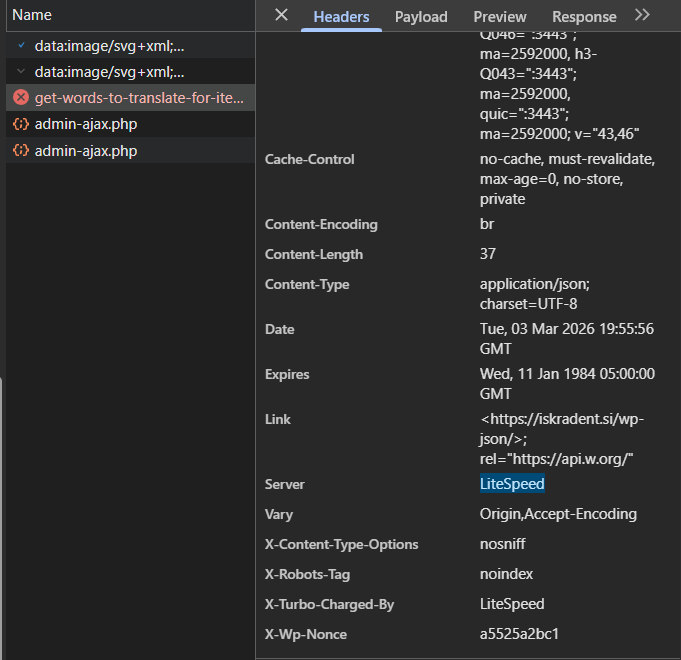Click the Expires header date value
The width and height of the screenshot is (681, 660).
tap(567, 375)
